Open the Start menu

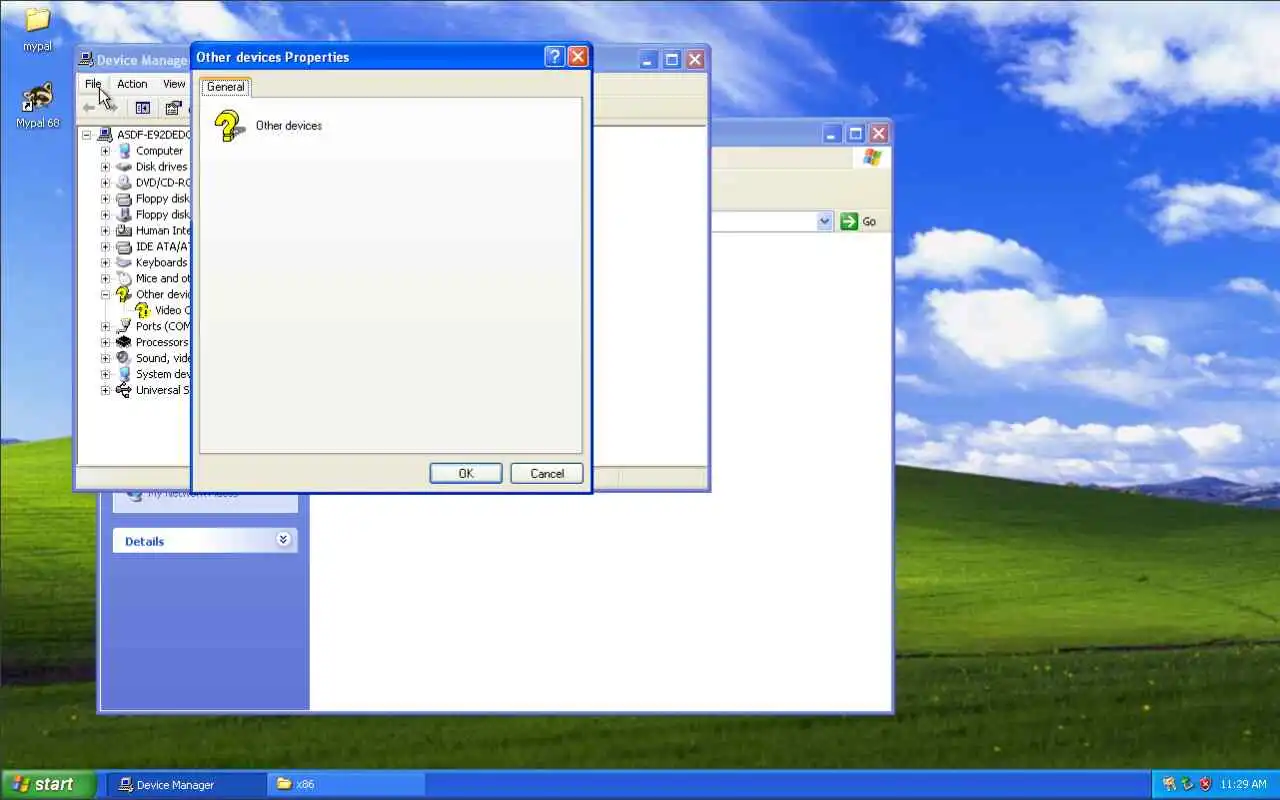tap(48, 784)
